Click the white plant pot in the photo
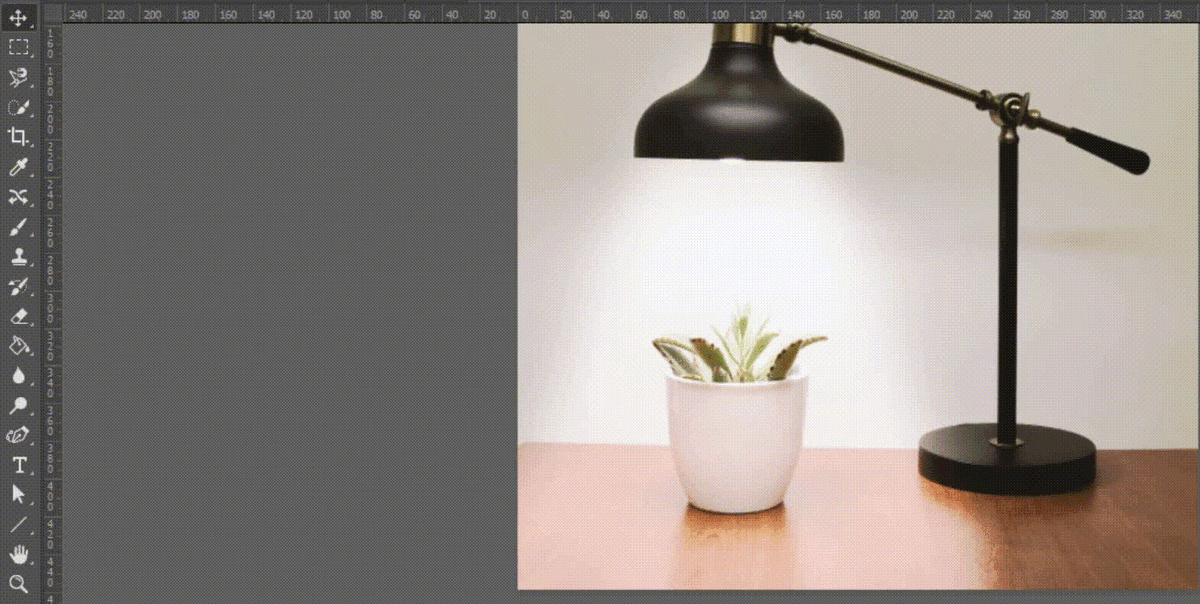Screen dimensions: 1200x604 [737, 444]
